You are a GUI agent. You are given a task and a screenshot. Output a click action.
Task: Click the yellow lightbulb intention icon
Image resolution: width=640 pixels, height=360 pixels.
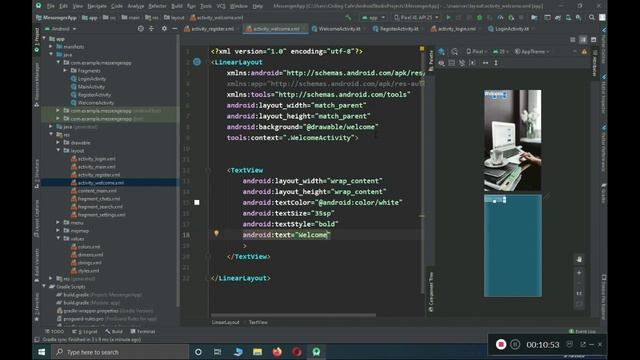216,233
